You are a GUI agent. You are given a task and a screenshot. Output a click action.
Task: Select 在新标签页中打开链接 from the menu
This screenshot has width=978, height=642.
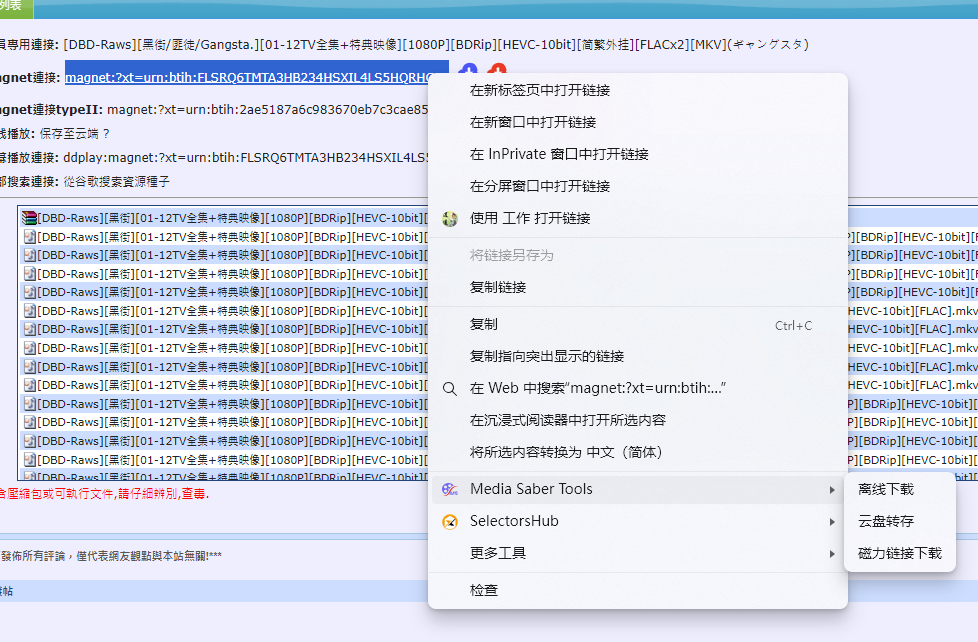[530, 89]
